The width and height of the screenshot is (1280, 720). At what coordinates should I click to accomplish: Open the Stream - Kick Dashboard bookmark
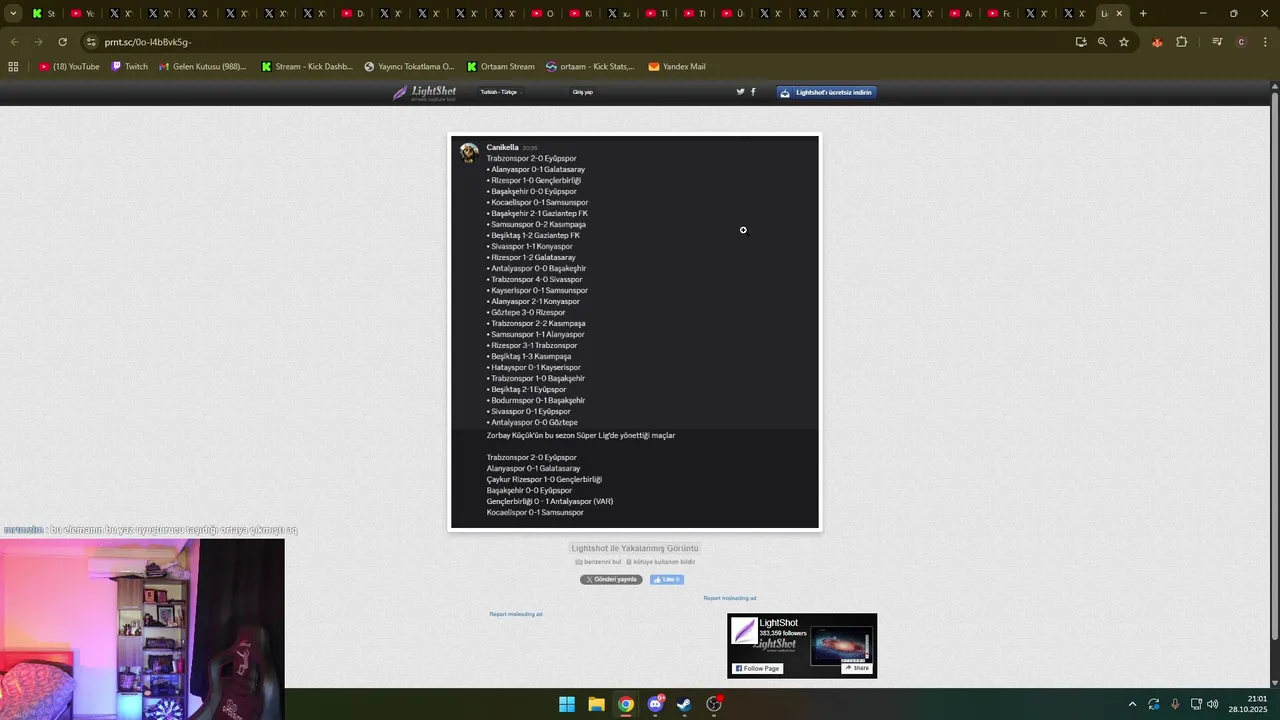coord(307,67)
